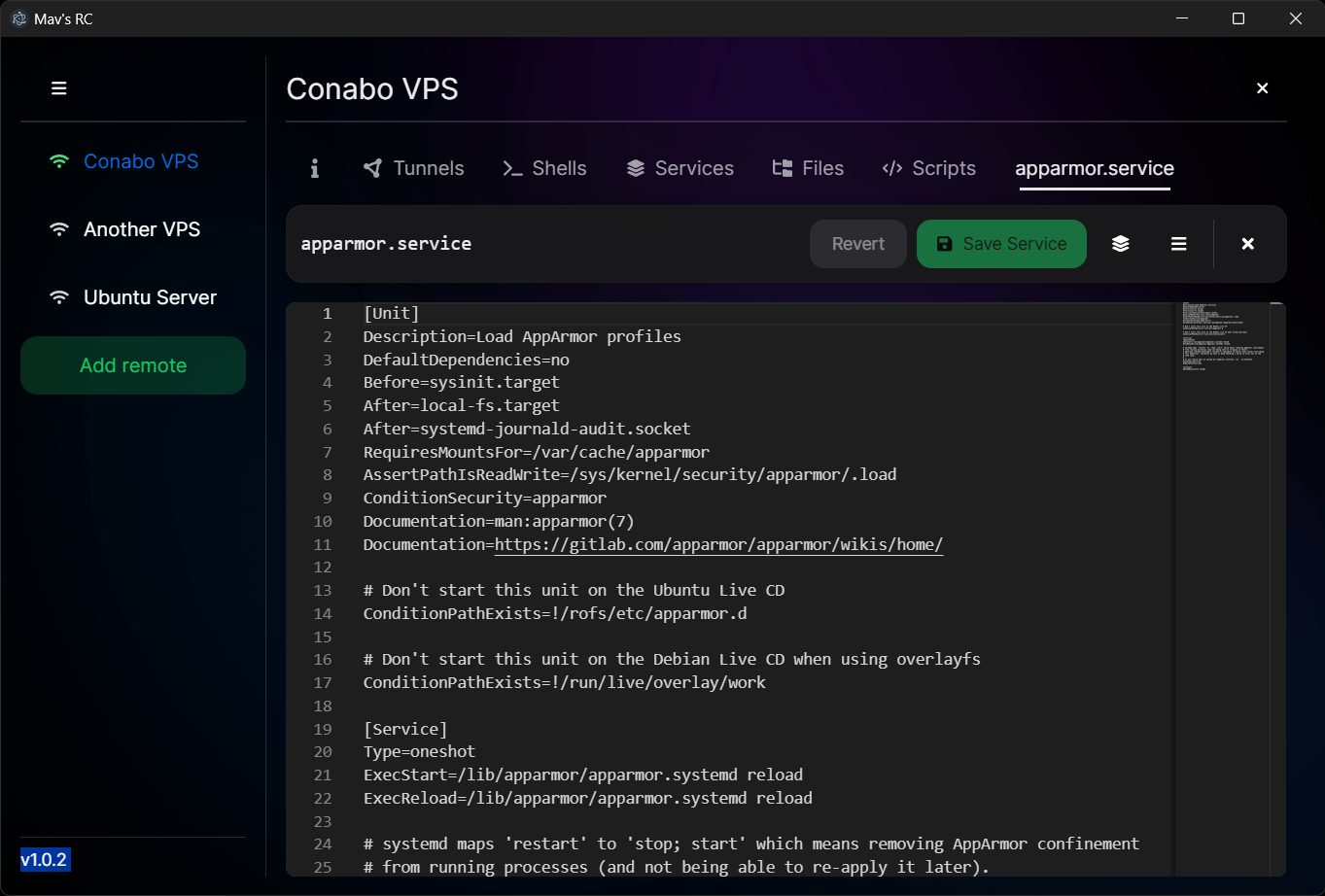Click the Ubuntu Live CD comment line
Screen dimensions: 1325x896
pos(574,590)
